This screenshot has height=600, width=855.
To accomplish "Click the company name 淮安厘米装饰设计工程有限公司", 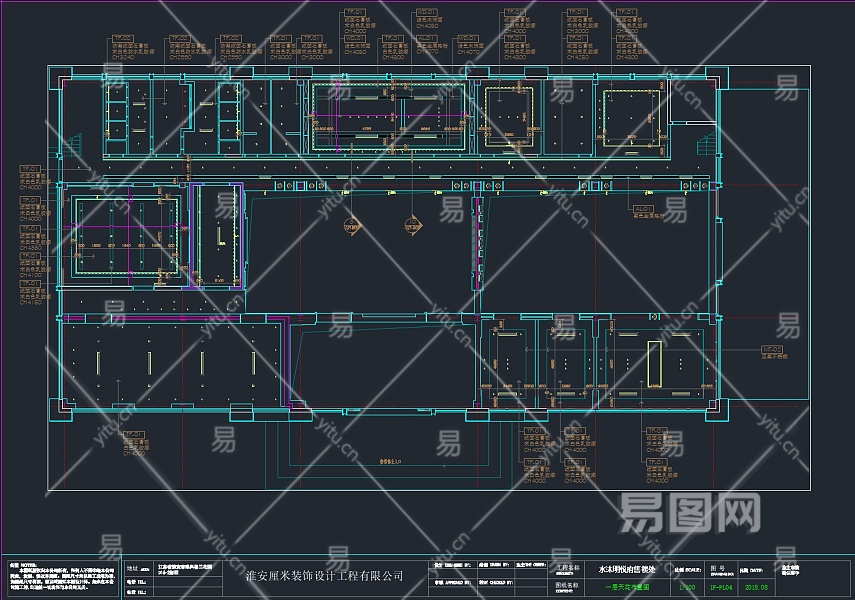I will pyautogui.click(x=325, y=576).
